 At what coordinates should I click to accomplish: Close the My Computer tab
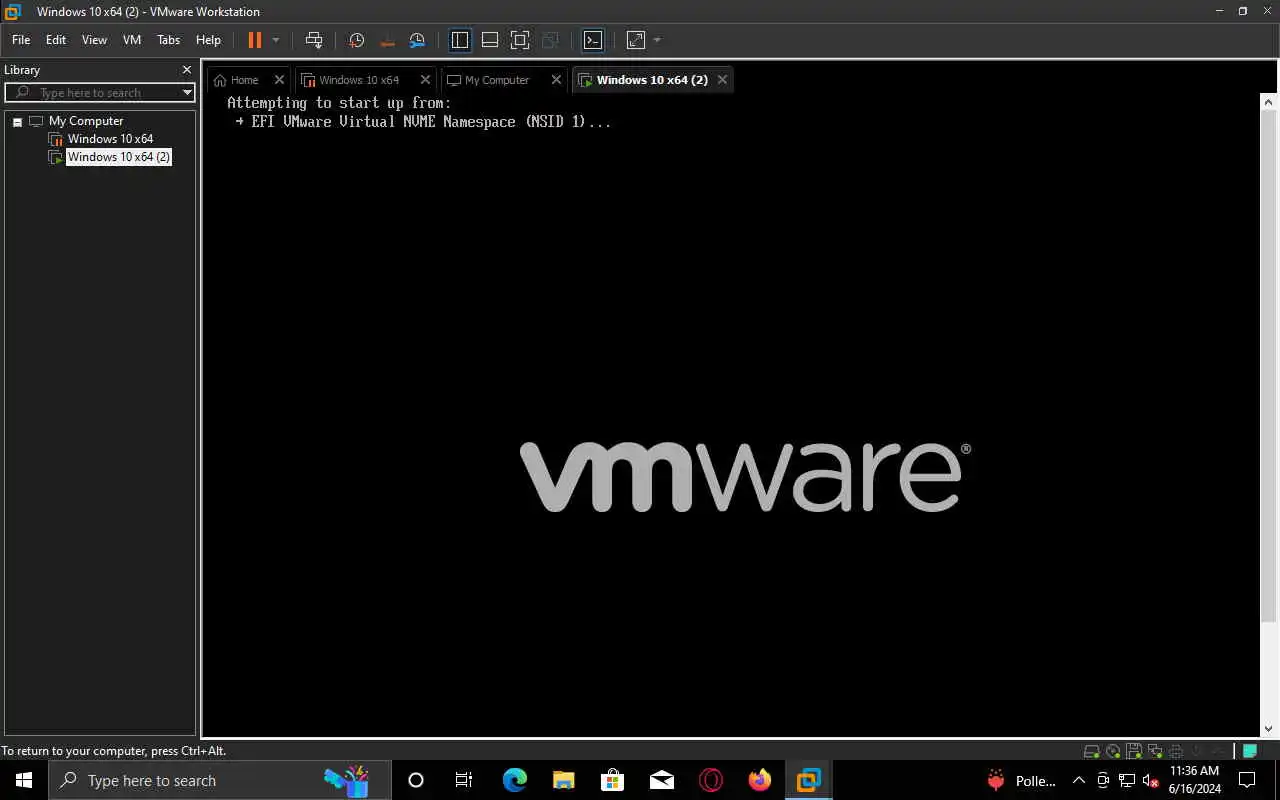click(x=557, y=80)
